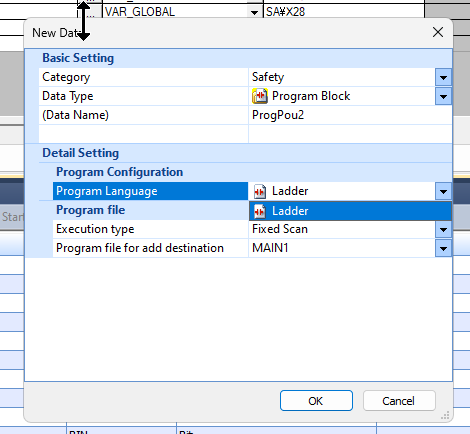Click the SA¥X28 cell behind the dialog
The height and width of the screenshot is (434, 470).
[x=344, y=12]
